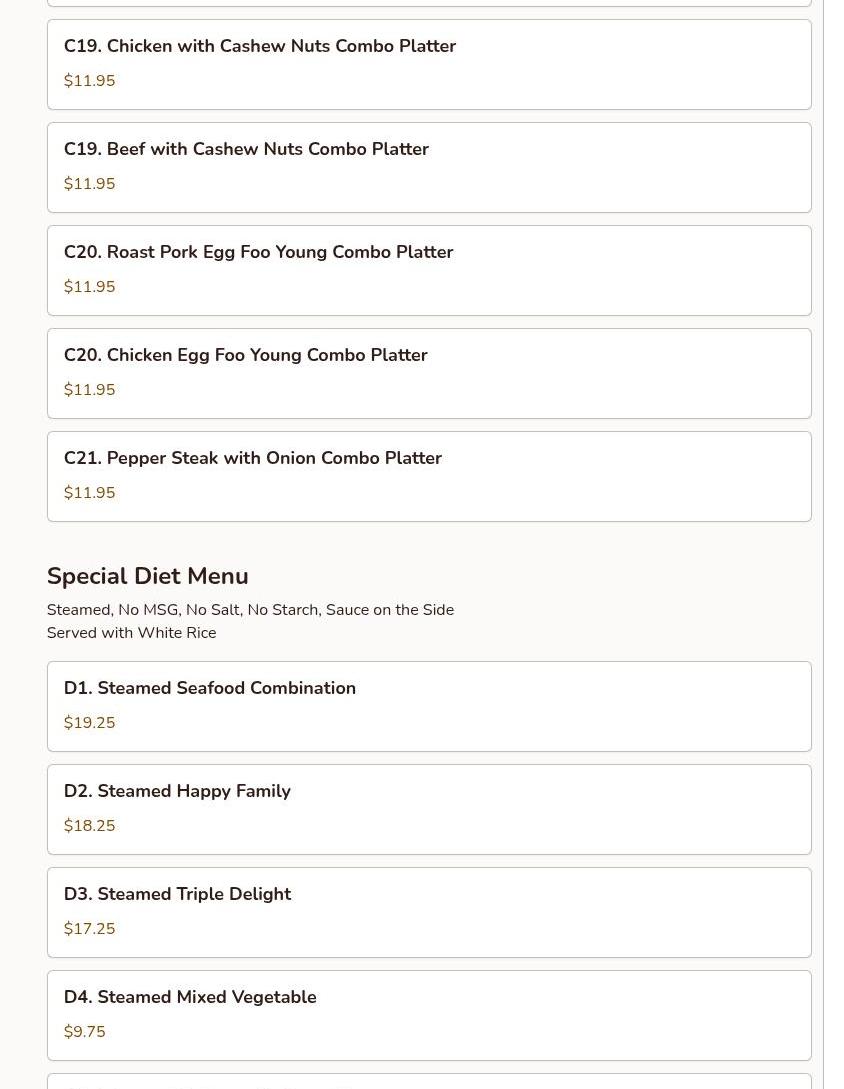Click the partially visible card at page bottom
844x1089 pixels.
point(428,1082)
